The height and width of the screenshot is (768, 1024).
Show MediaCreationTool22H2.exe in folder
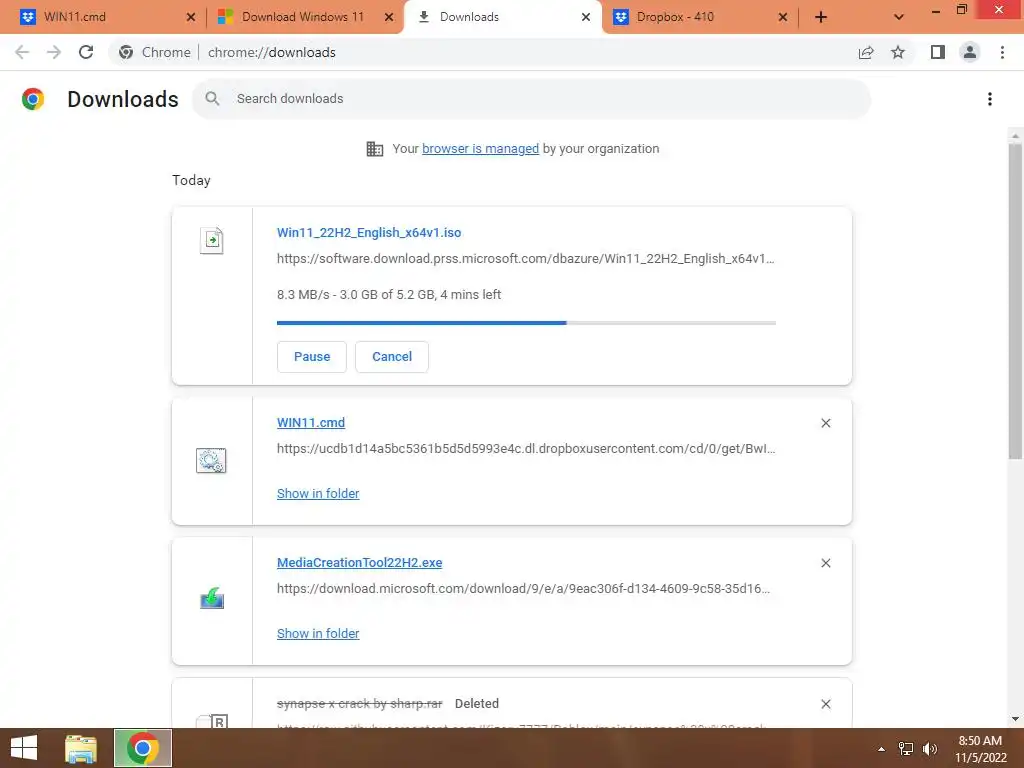coord(318,633)
